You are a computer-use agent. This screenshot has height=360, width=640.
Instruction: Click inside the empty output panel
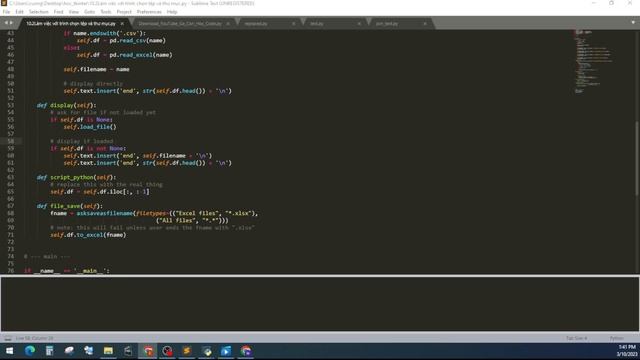coord(320,304)
